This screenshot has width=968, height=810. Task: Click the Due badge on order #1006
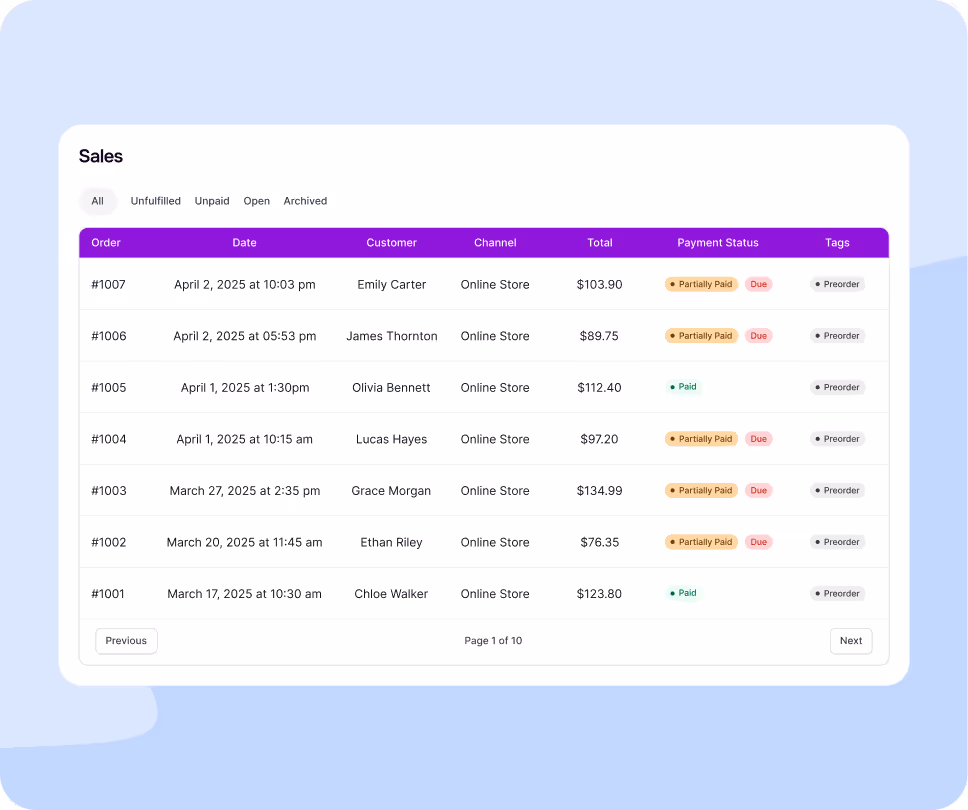(x=759, y=336)
